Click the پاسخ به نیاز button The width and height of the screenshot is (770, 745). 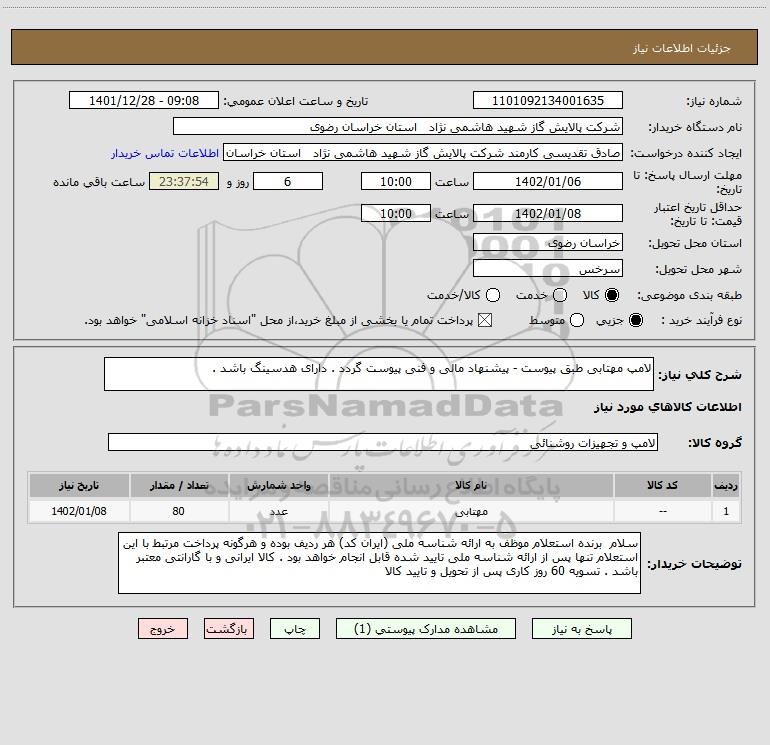coord(581,629)
